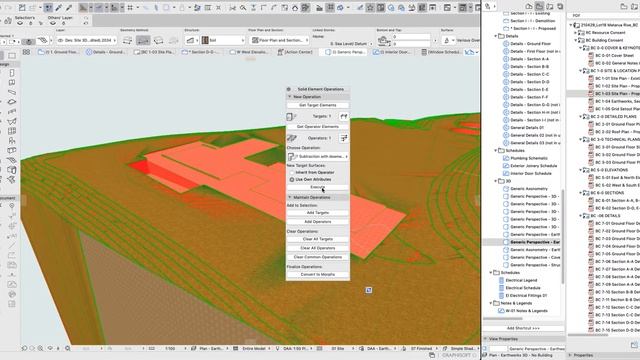Switch to the Details - Ground tab
Image resolution: width=640 pixels, height=360 pixels.
point(105,52)
